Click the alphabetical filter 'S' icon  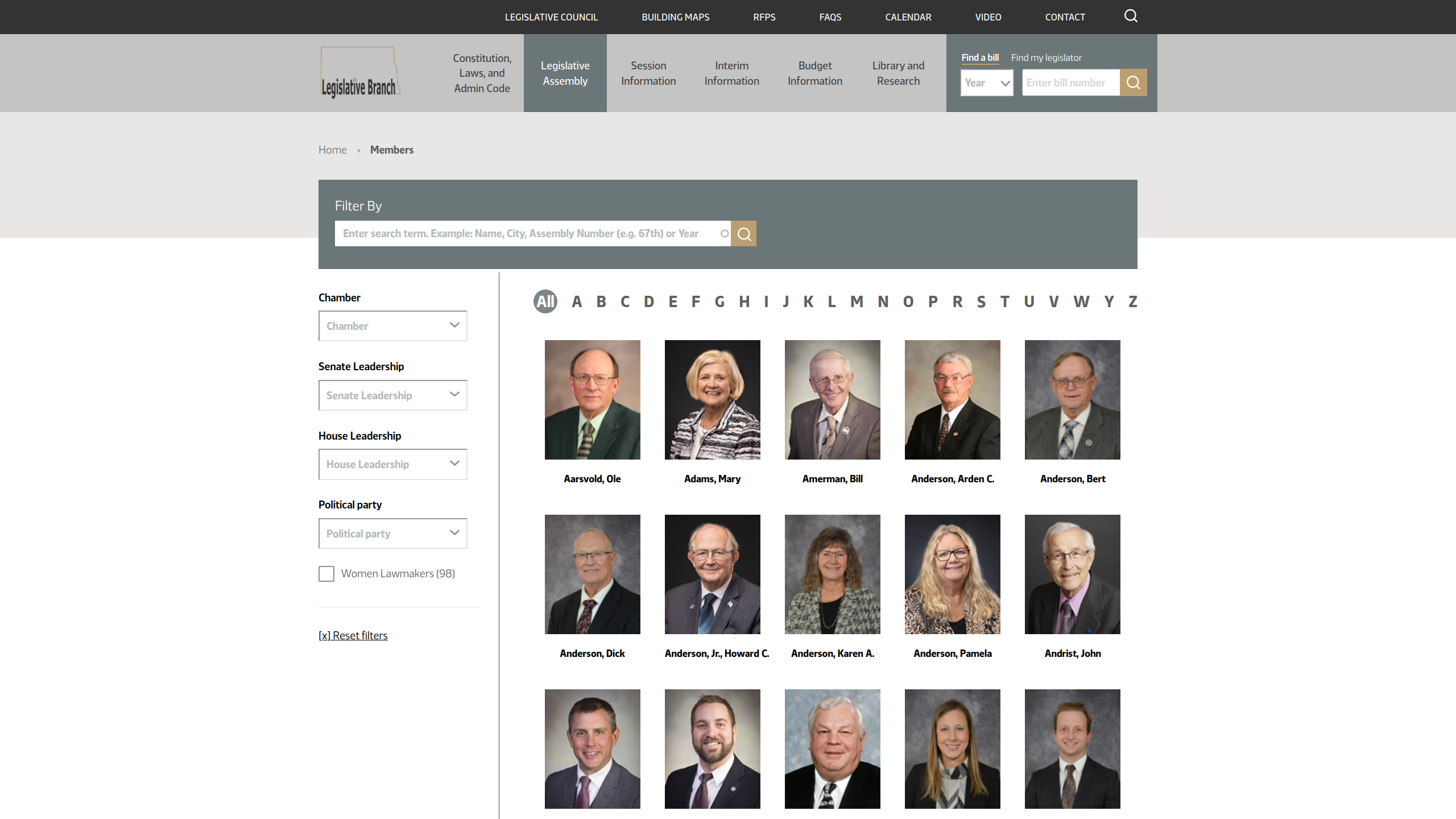click(x=980, y=301)
